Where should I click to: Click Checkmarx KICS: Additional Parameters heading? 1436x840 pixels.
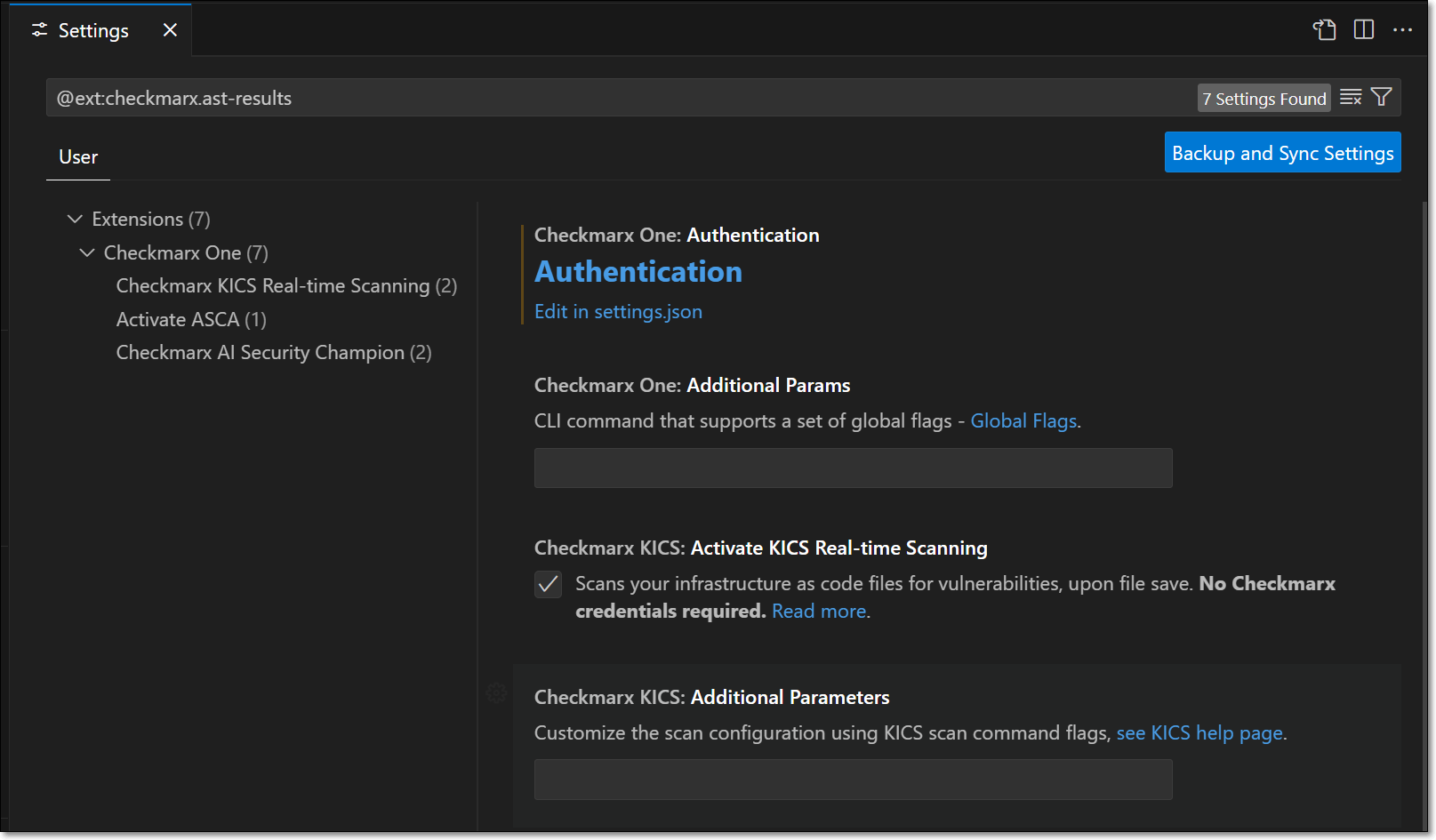point(711,698)
